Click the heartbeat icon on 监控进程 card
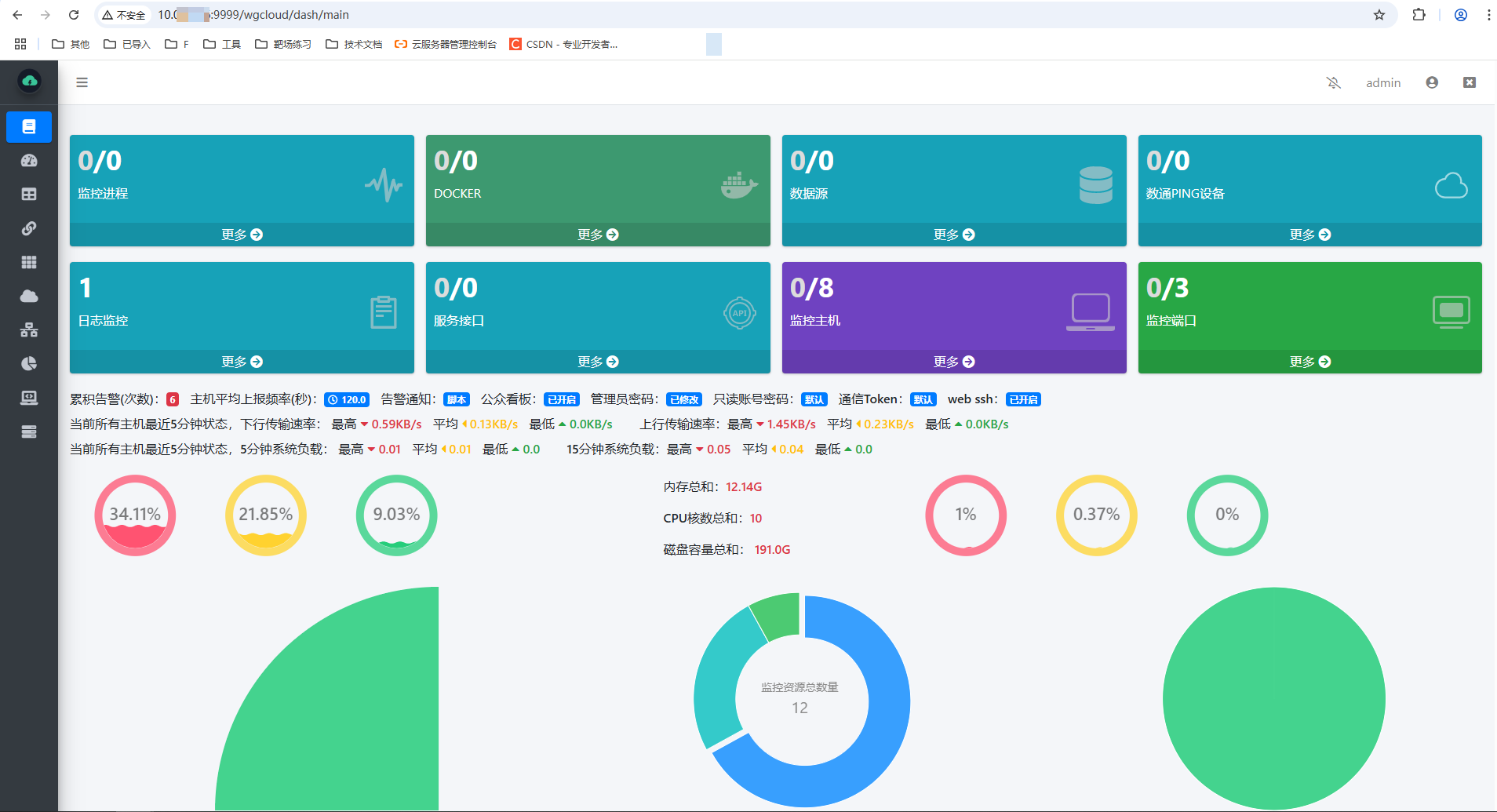Screen dimensions: 1497x812 (384, 185)
